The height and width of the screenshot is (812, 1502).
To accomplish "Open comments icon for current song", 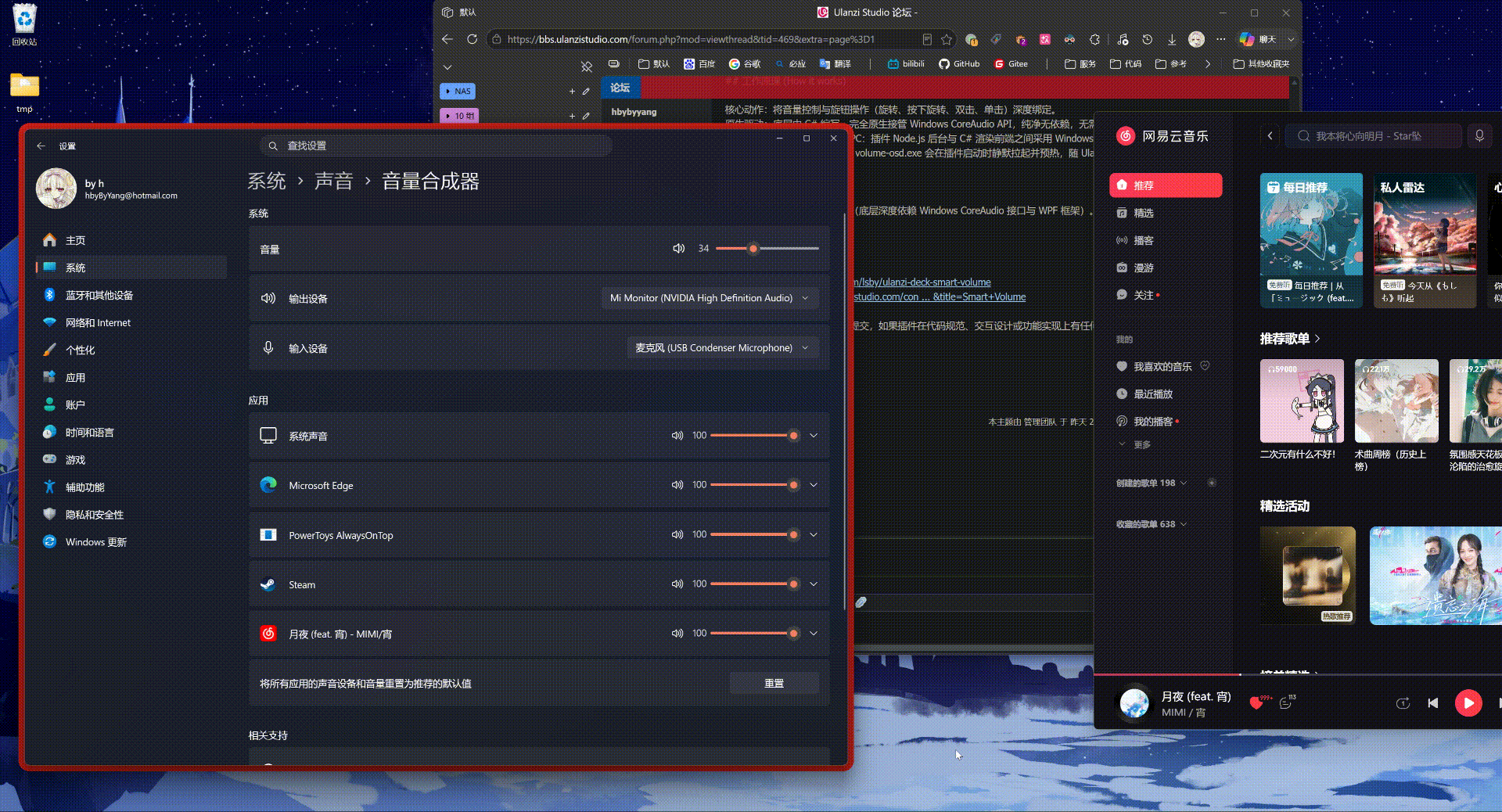I will 1285,703.
